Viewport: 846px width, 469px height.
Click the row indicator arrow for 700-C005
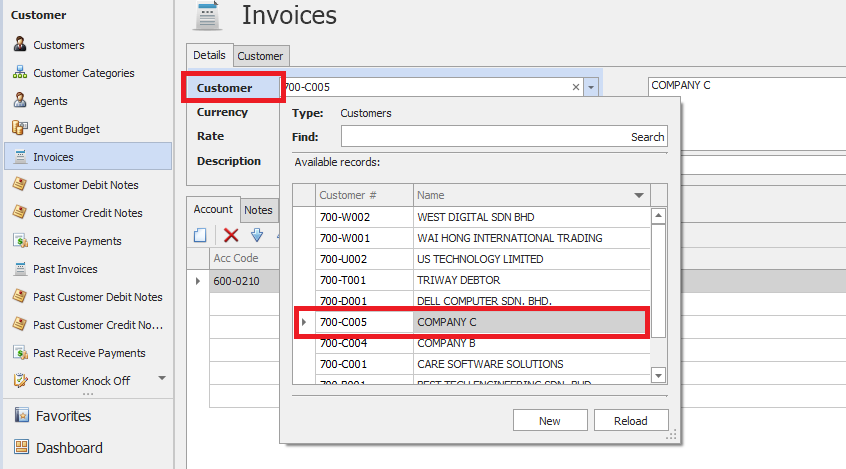pyautogui.click(x=304, y=322)
